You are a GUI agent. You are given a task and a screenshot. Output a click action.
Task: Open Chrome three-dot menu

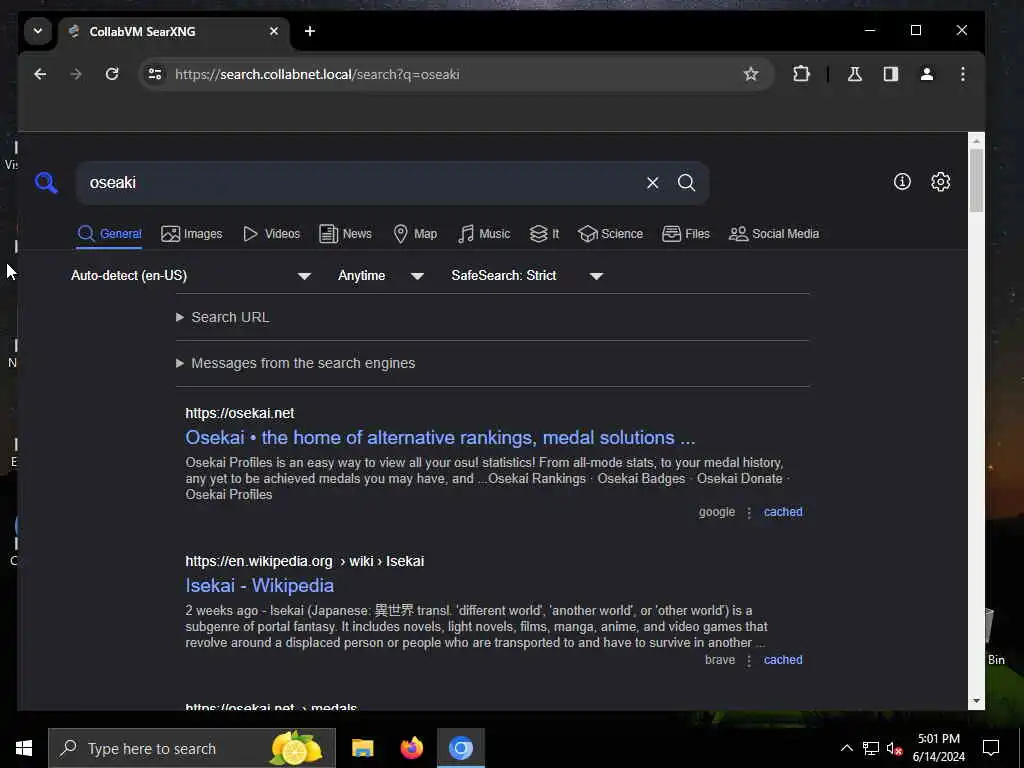point(963,74)
